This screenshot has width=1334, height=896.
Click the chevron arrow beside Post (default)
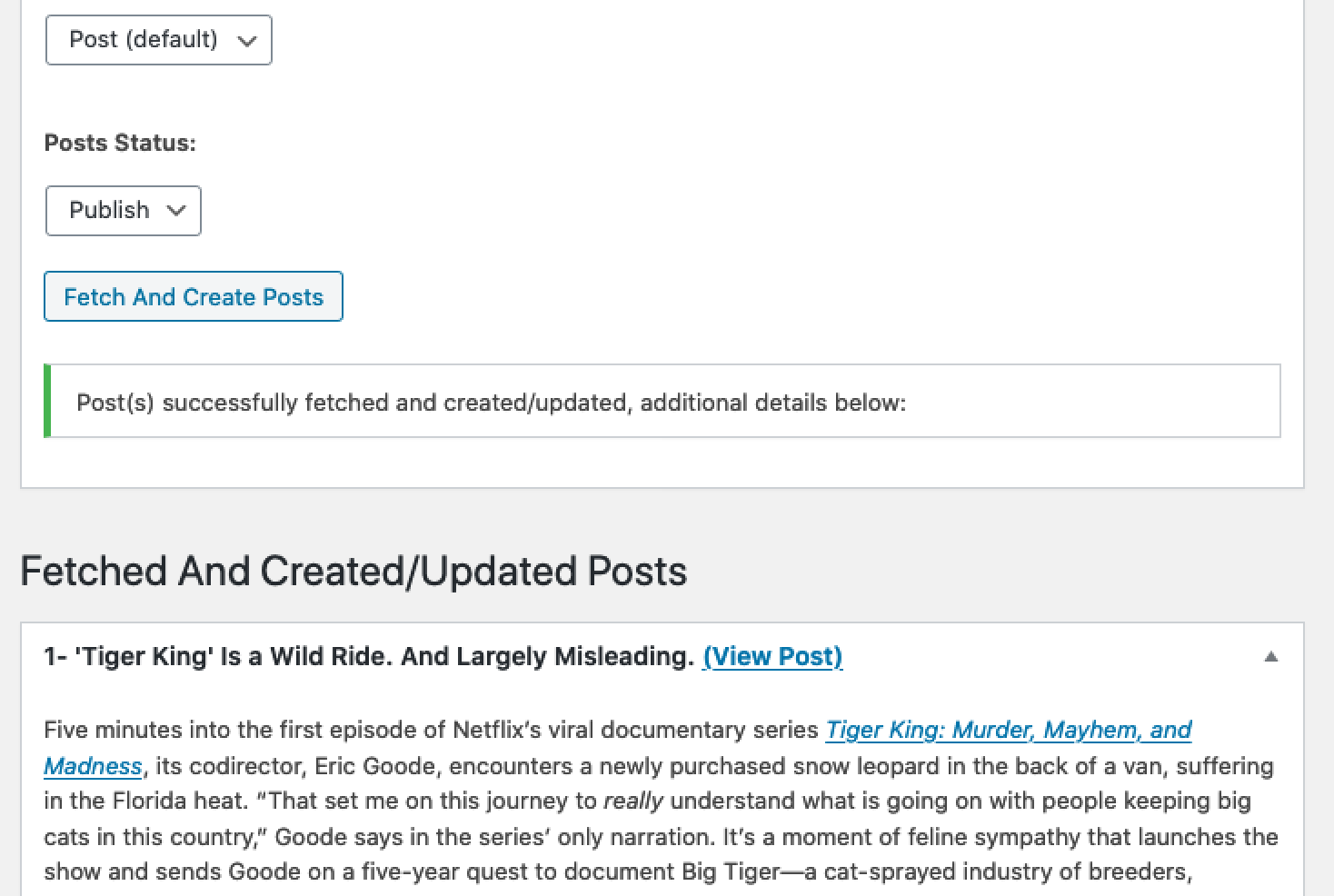click(x=246, y=41)
